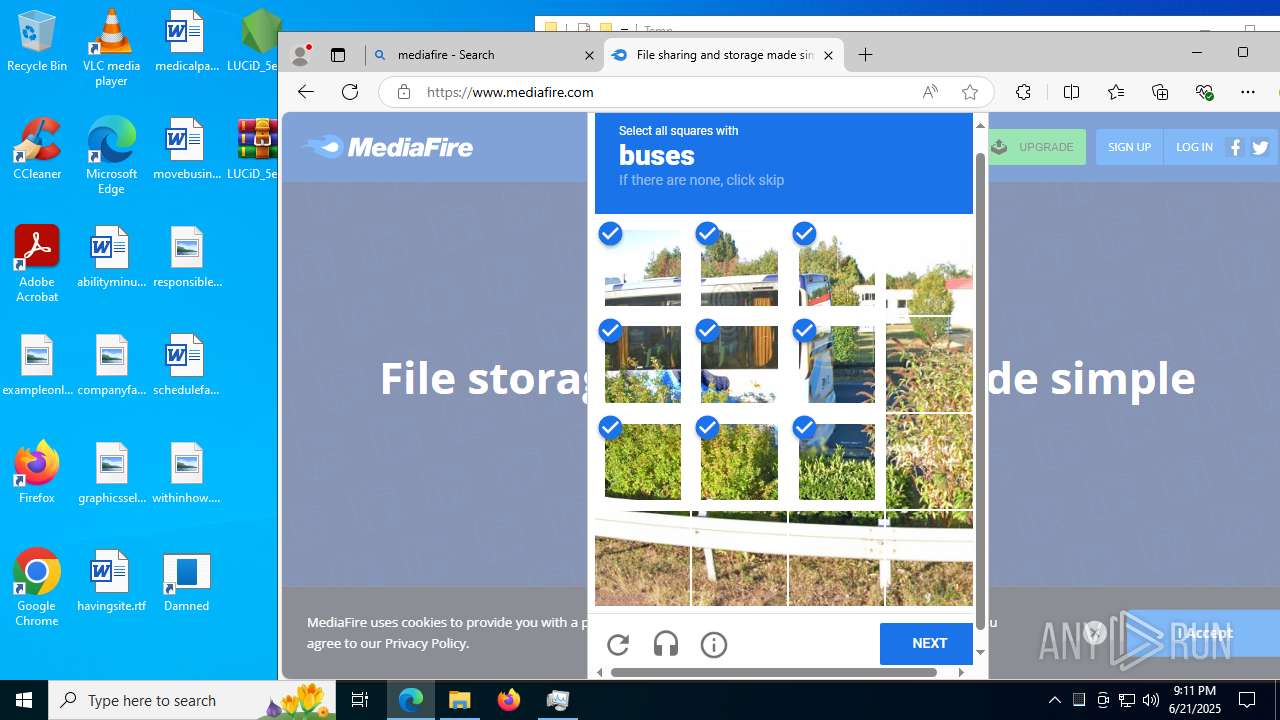Click the UPGRADE button
The height and width of the screenshot is (720, 1280).
1035,147
